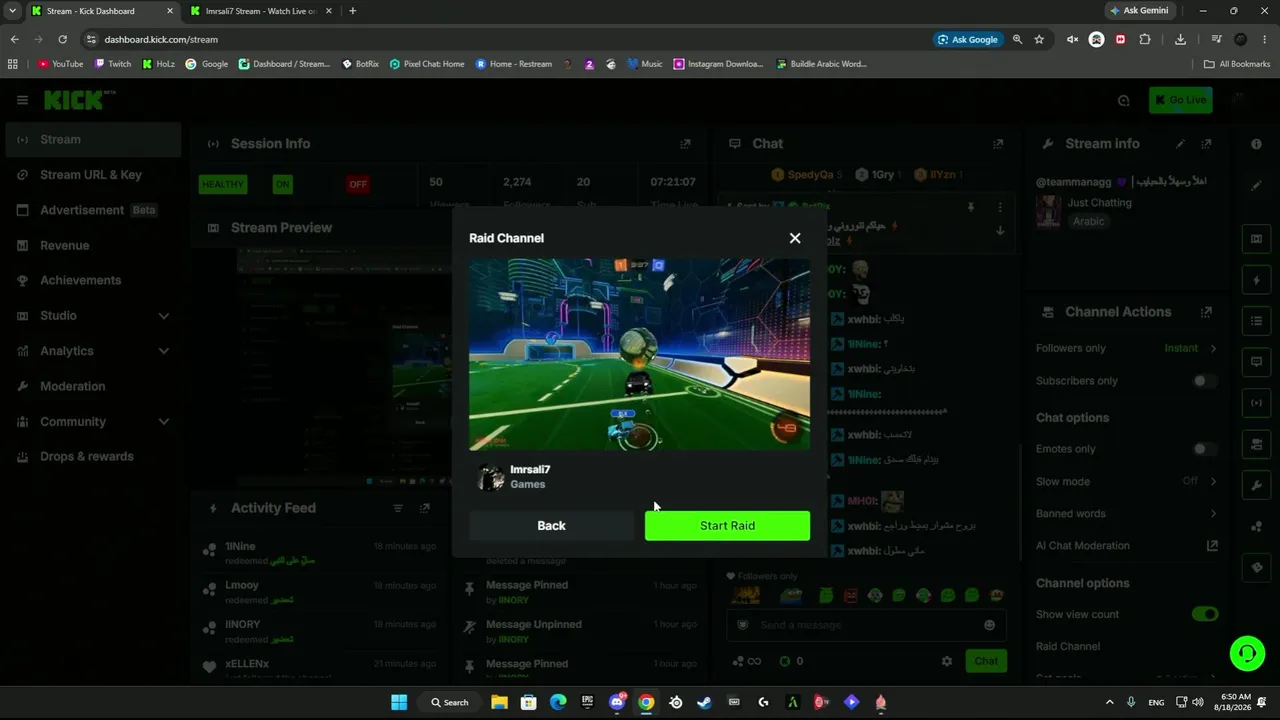Click the green Start Raid button
The image size is (1280, 720).
pos(727,526)
